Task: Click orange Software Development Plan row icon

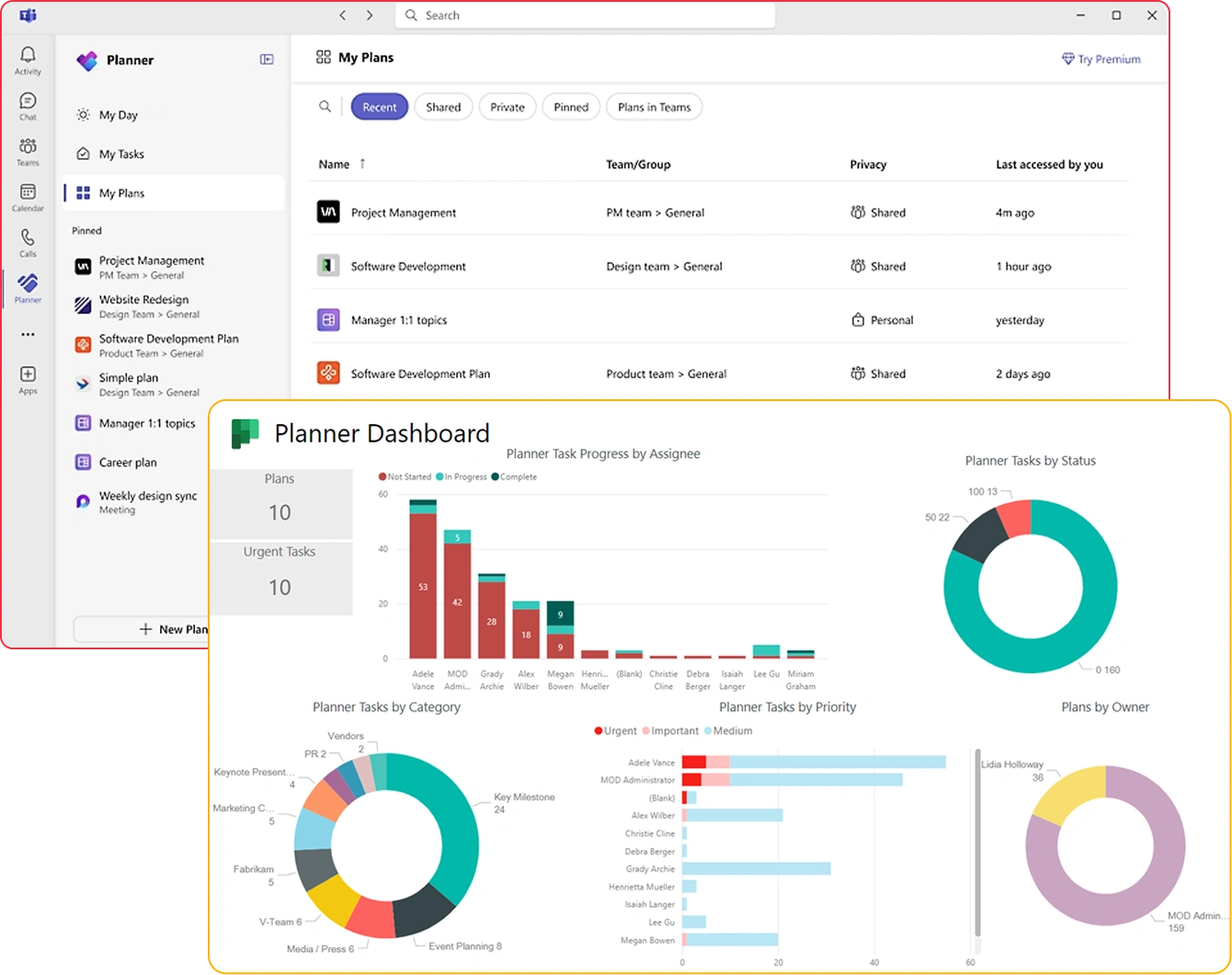Action: pyautogui.click(x=328, y=373)
